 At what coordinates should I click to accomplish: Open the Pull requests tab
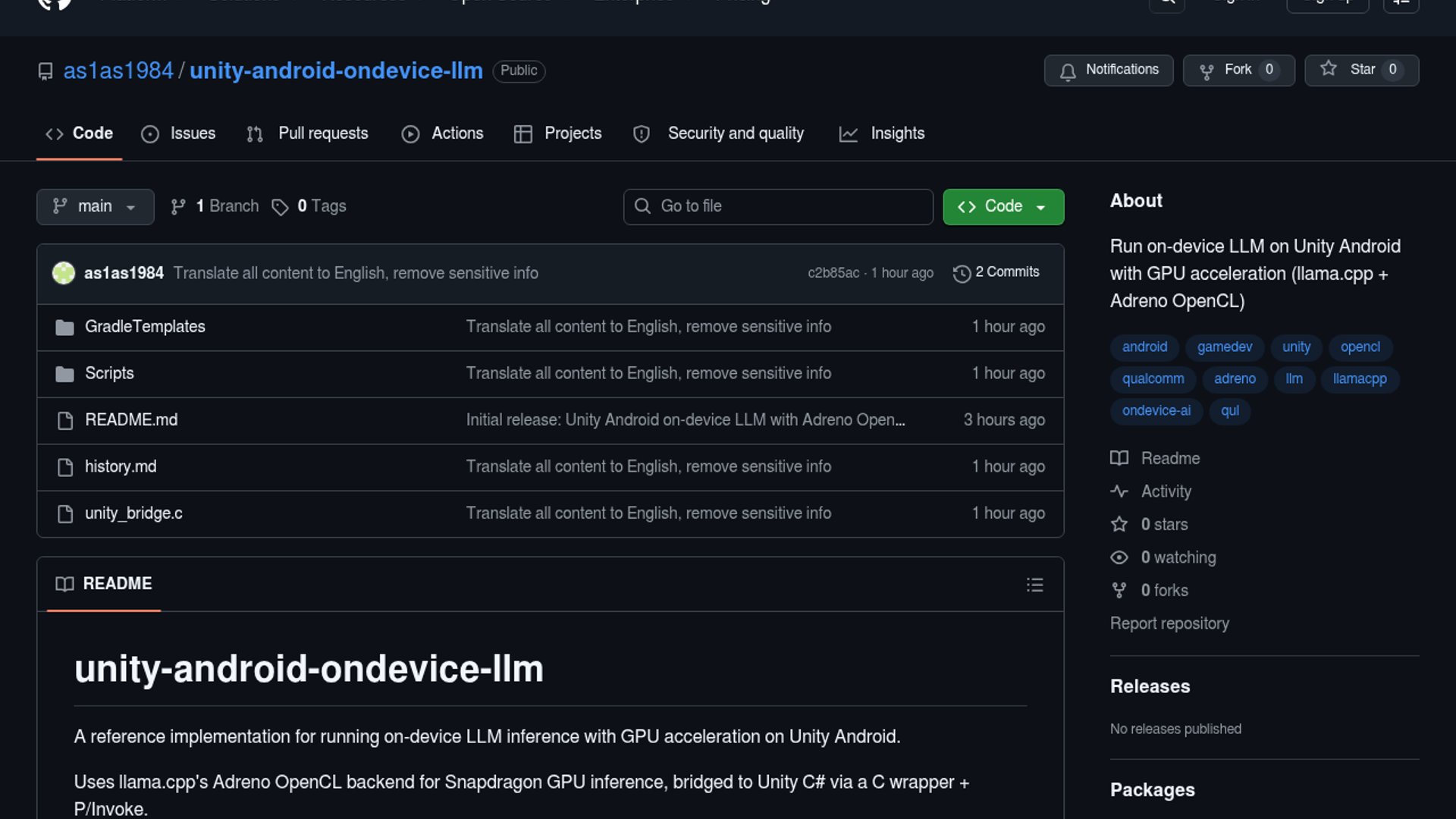pos(307,133)
